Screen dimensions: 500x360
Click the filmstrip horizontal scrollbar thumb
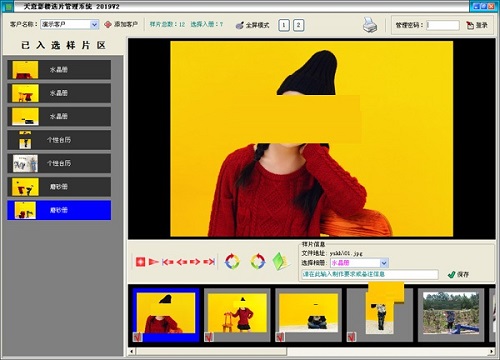211,352
